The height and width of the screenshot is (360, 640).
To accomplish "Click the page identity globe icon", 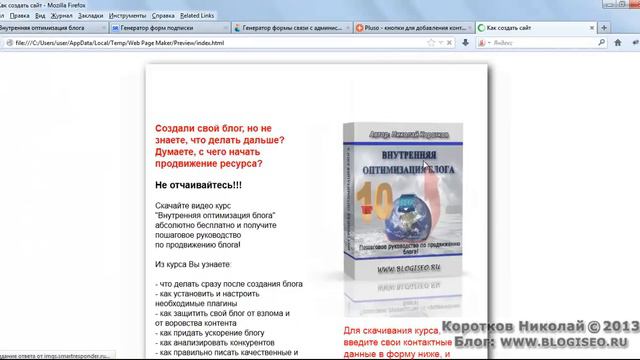I will point(9,43).
